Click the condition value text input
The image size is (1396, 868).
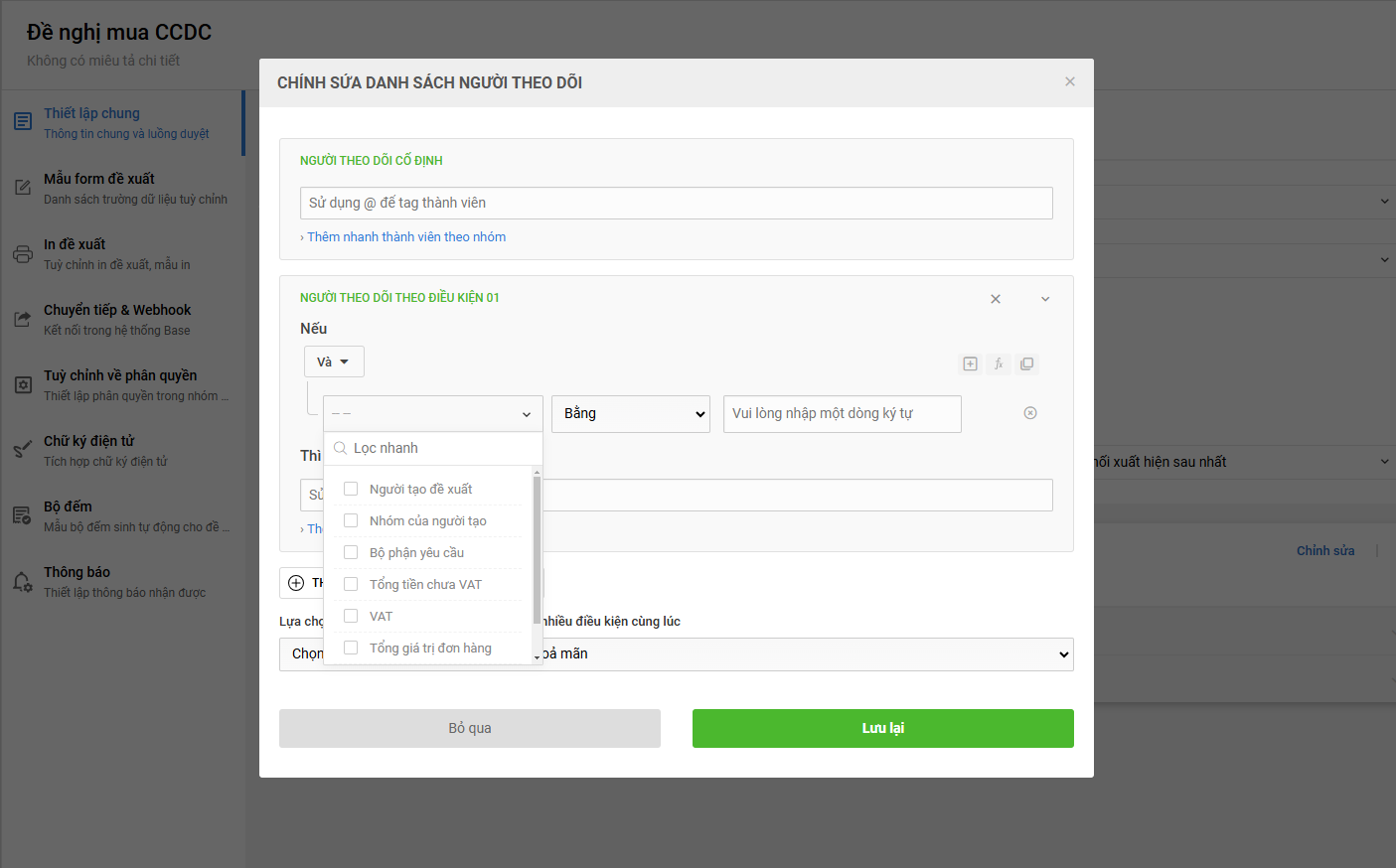(x=843, y=413)
